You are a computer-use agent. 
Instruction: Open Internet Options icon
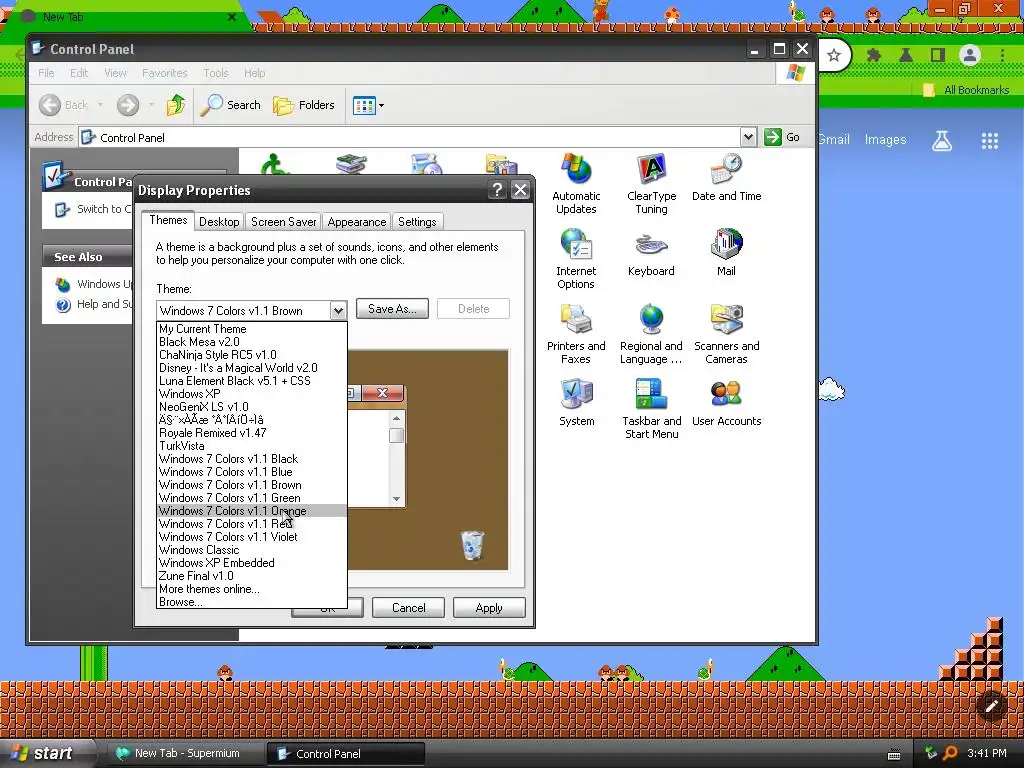click(x=575, y=259)
